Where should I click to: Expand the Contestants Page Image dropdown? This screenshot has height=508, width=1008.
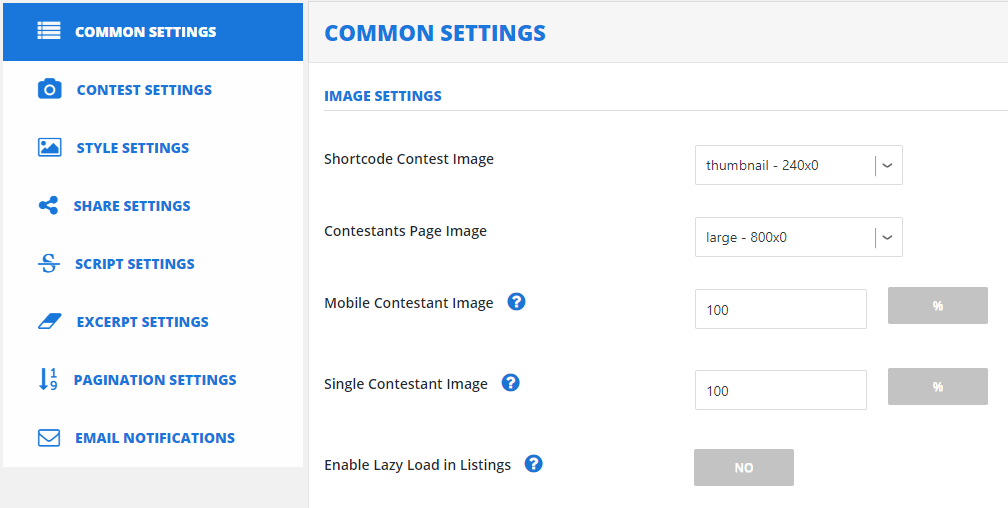(x=798, y=237)
